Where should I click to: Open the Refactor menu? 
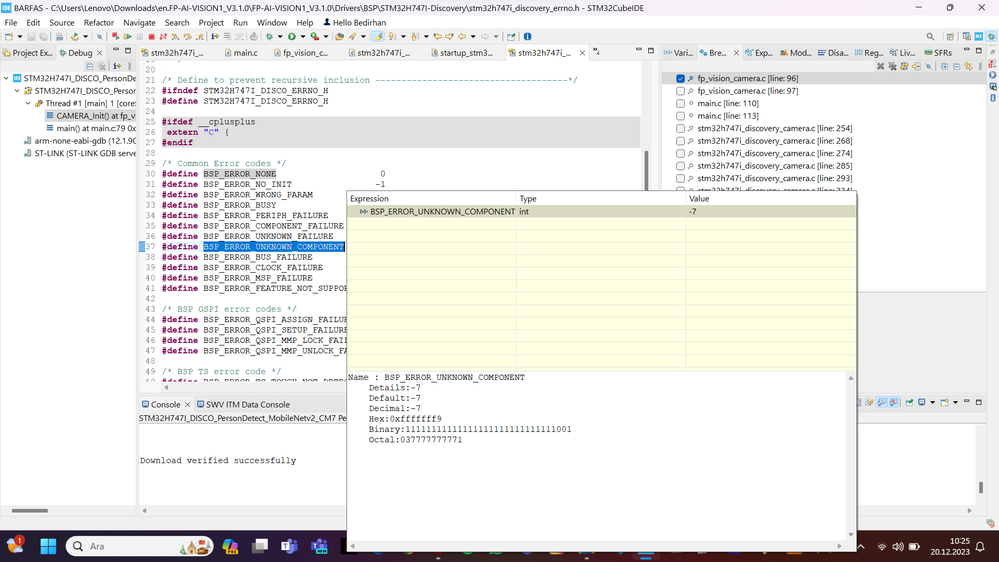pyautogui.click(x=98, y=22)
